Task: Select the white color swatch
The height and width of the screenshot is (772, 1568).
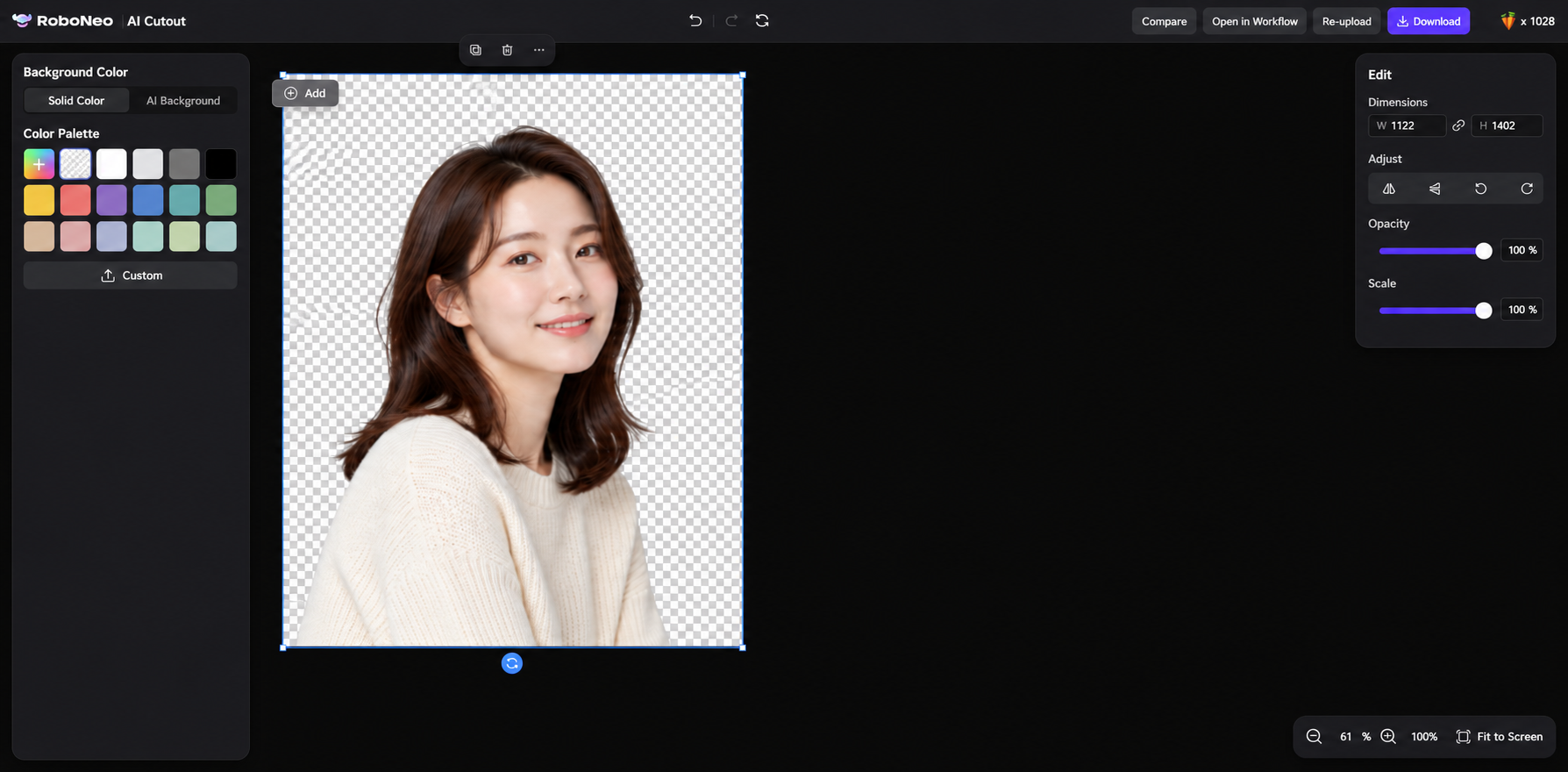Action: click(111, 164)
